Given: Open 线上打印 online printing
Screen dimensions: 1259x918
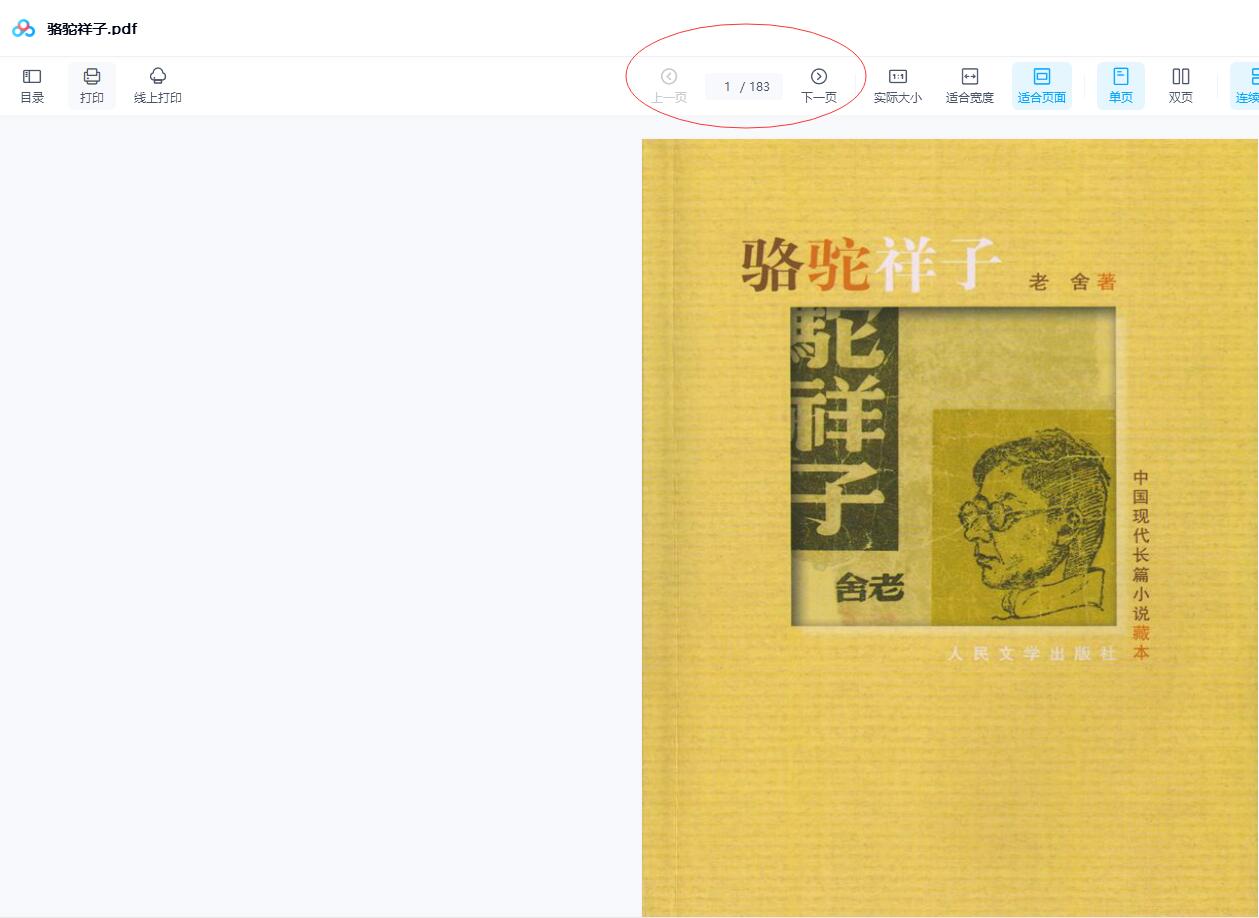Looking at the screenshot, I should tap(158, 86).
